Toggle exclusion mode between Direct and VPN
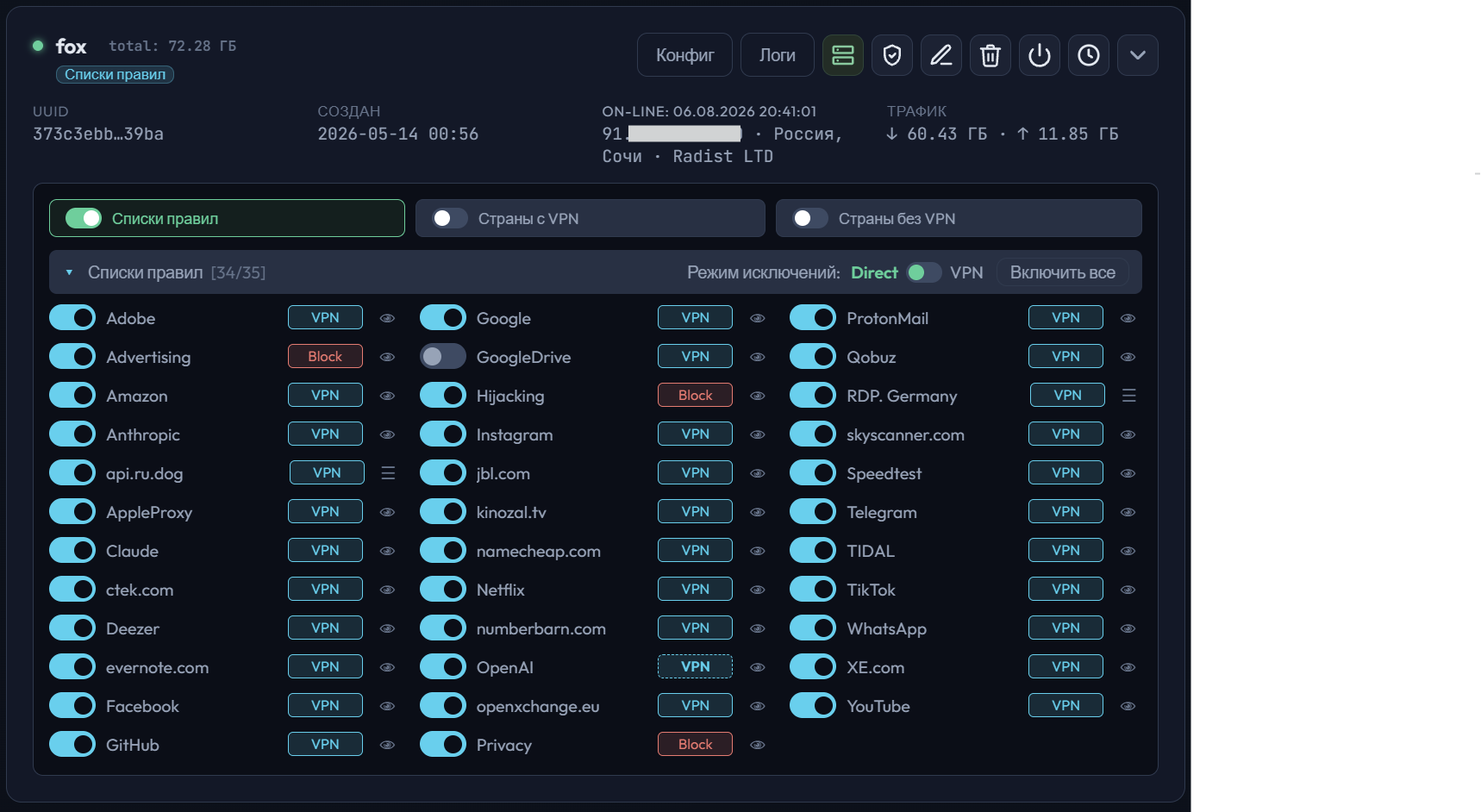The height and width of the screenshot is (812, 1481). point(923,272)
